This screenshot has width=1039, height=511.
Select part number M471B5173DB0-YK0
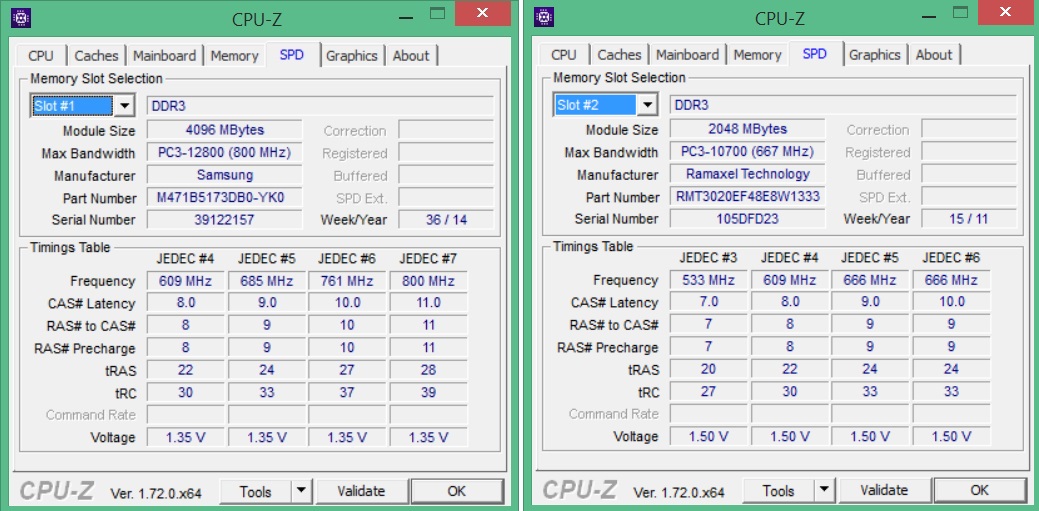click(x=225, y=198)
